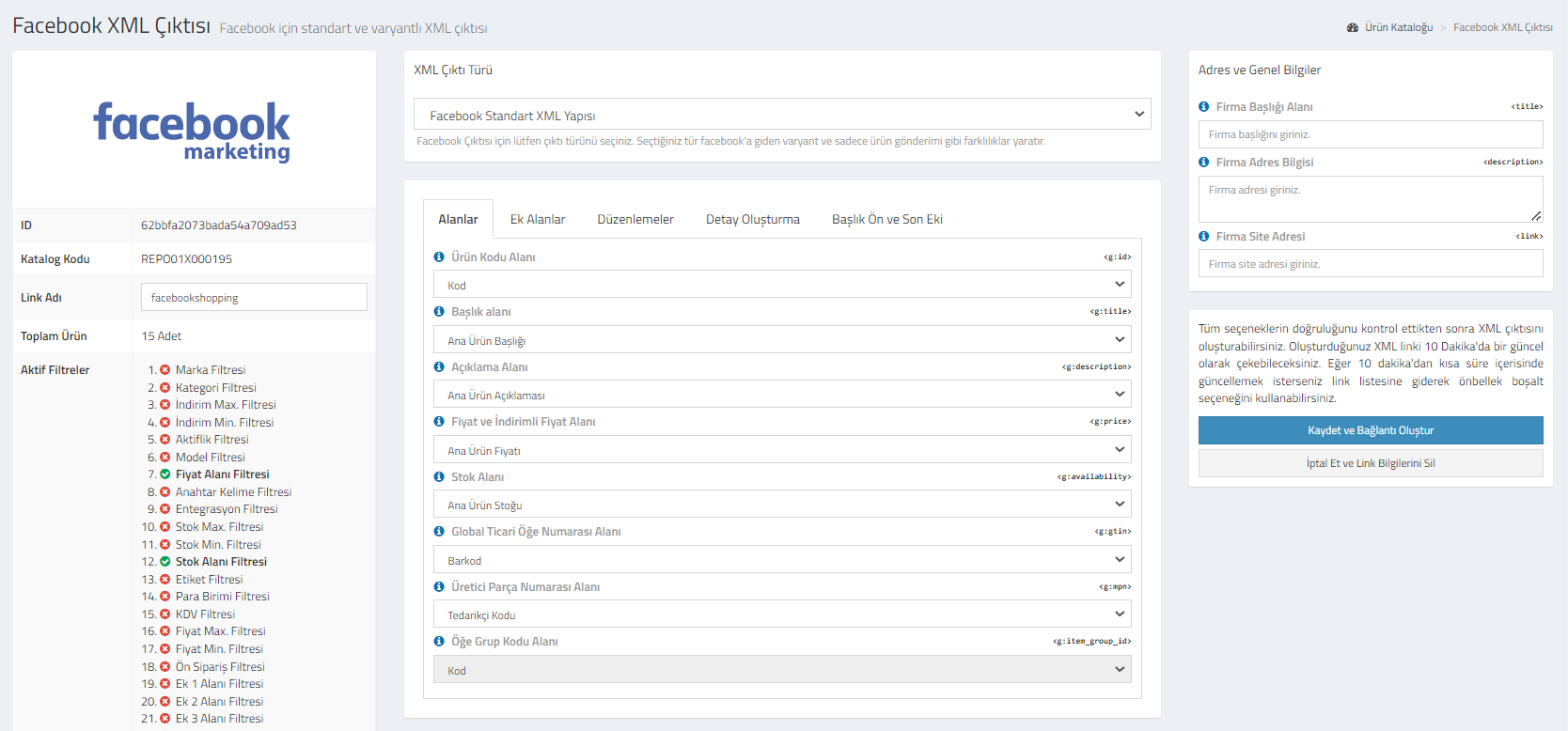
Task: Click green check icon of Stok Alanı Filtresi
Action: (165, 561)
